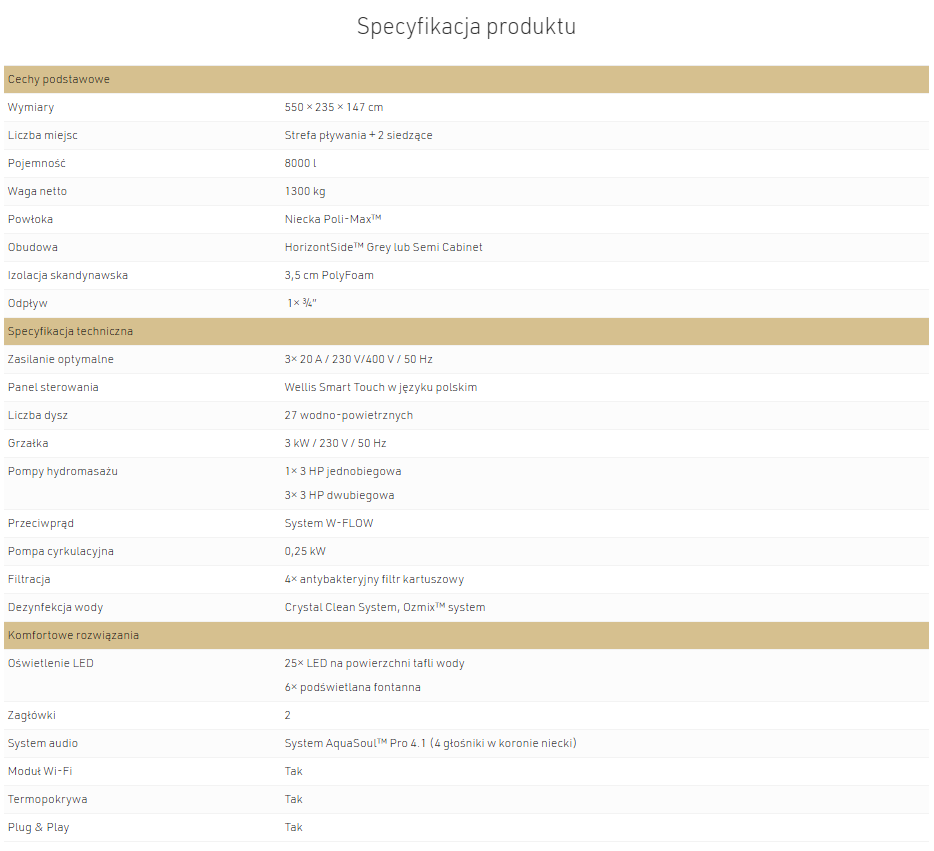Click the System W-FLOW value
This screenshot has width=934, height=851.
coord(329,523)
